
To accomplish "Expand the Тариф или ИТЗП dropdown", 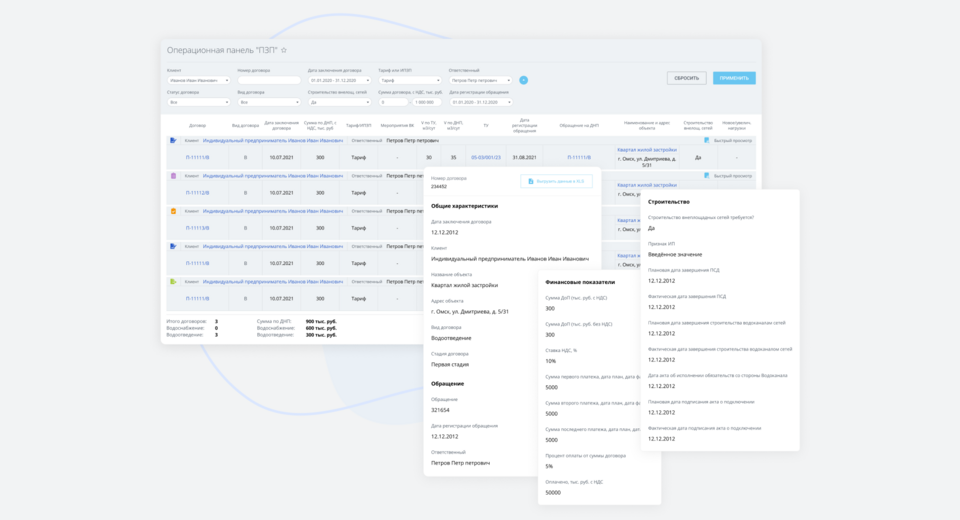I will click(408, 80).
